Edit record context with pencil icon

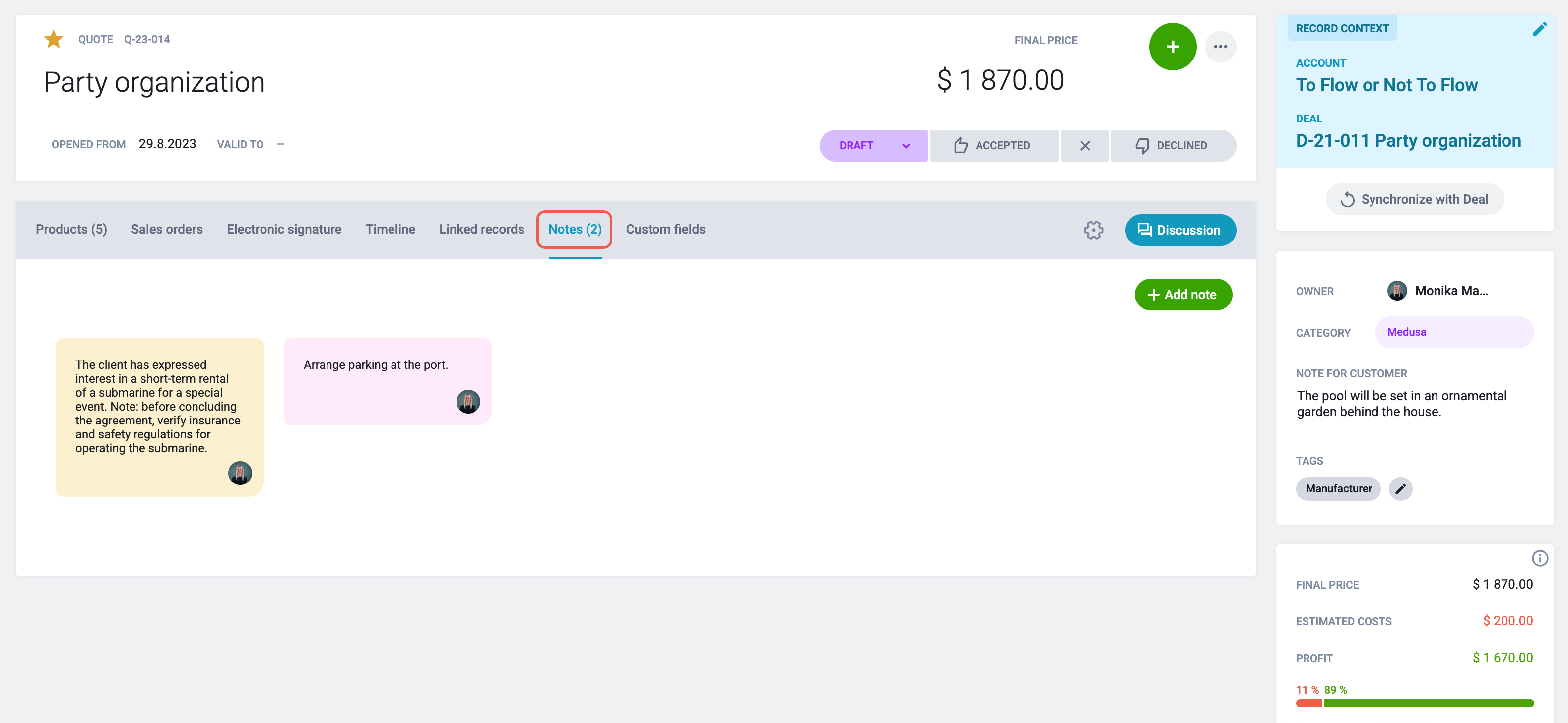(x=1539, y=29)
